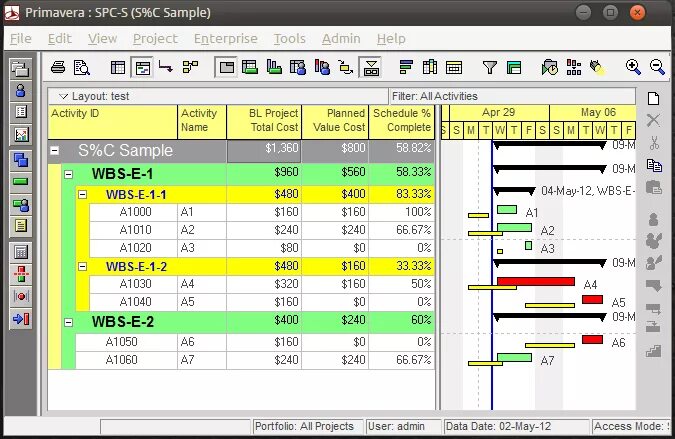
Task: Toggle the bottom layout details button
Action: (371, 68)
